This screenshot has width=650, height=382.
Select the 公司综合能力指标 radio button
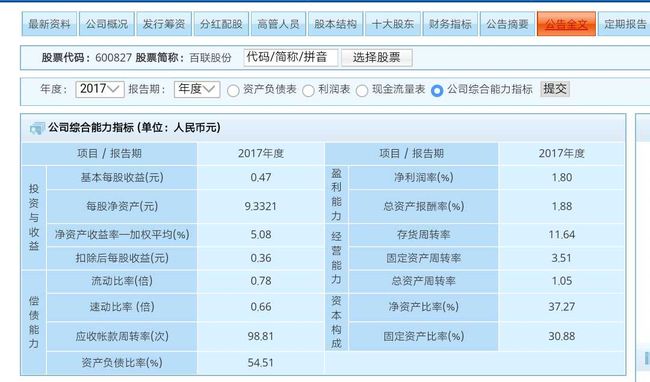coord(437,91)
